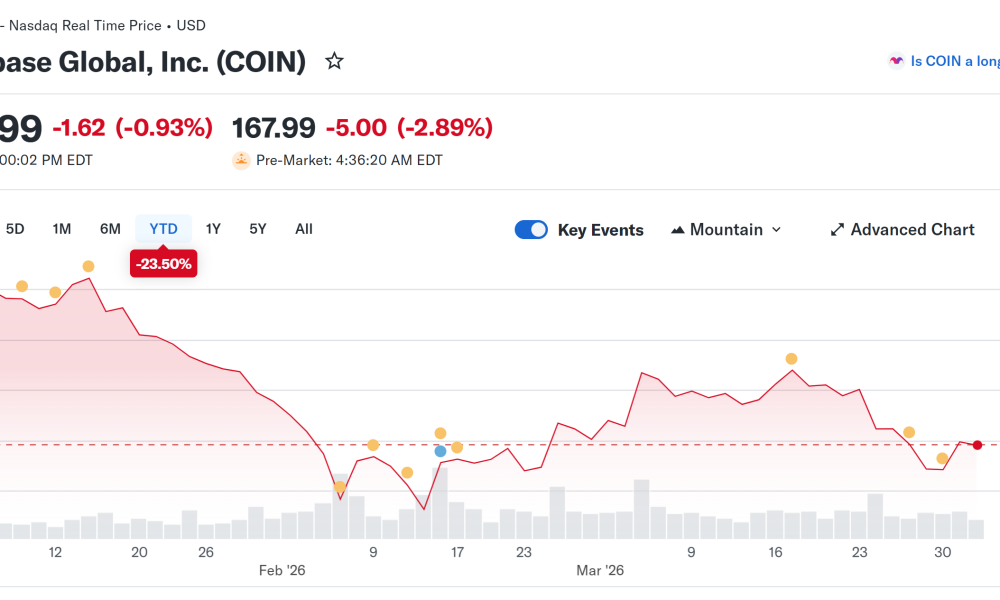
Task: Click the pre-market sunrise icon
Action: coord(241,160)
